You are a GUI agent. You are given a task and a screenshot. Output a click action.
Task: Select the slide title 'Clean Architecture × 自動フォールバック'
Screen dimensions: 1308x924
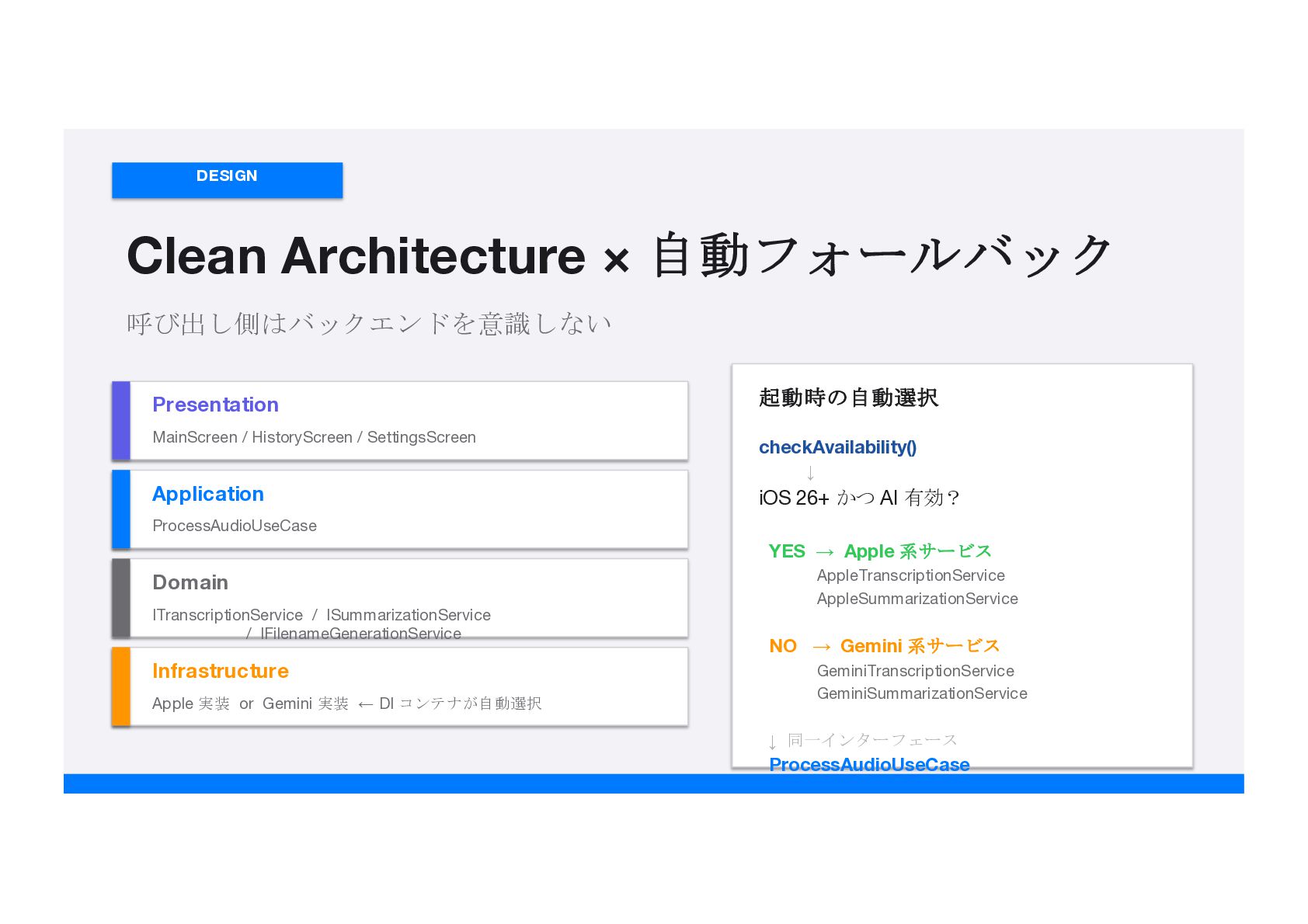619,255
